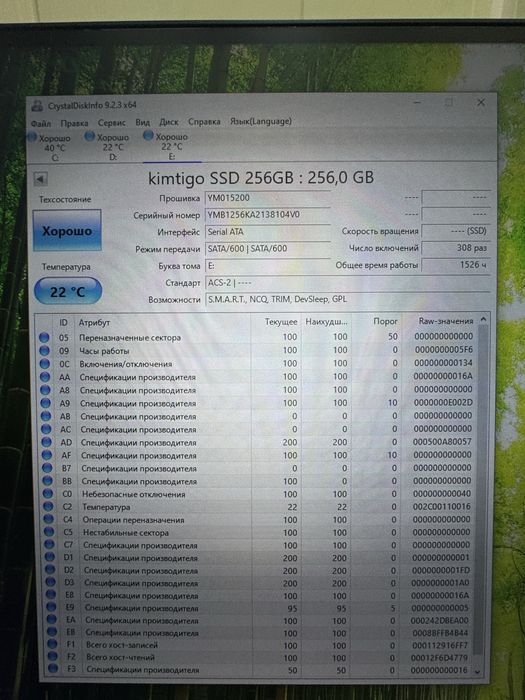Click the CrystalDiskInfo title bar icon
Image resolution: width=525 pixels, height=700 pixels.
point(38,107)
